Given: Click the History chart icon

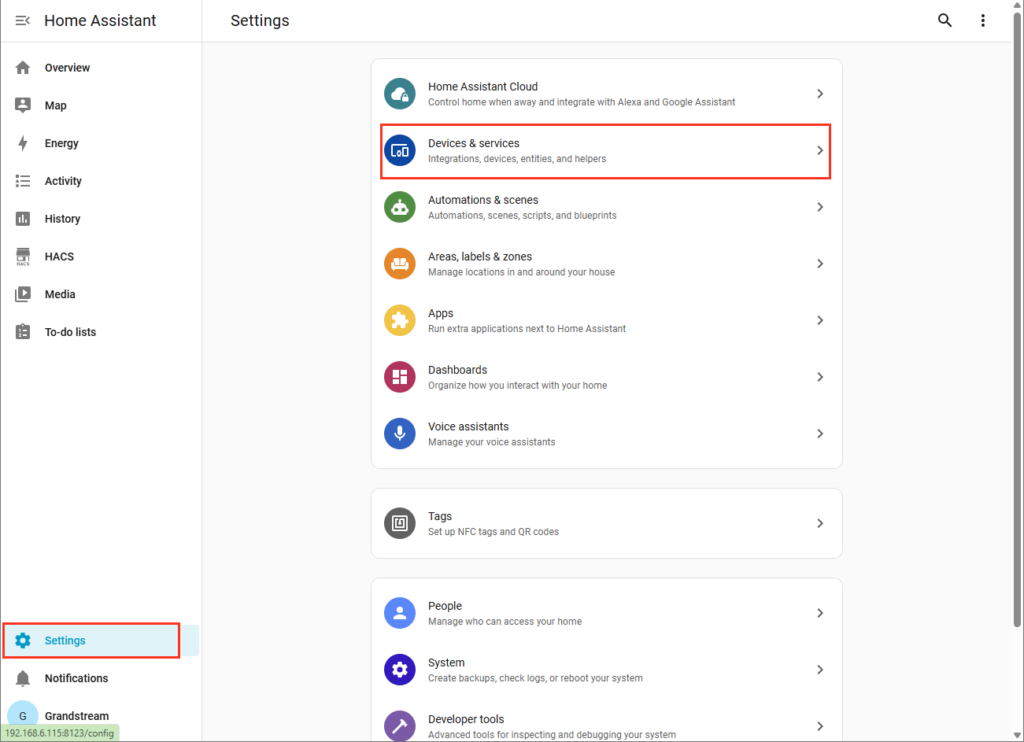Looking at the screenshot, I should click(23, 219).
